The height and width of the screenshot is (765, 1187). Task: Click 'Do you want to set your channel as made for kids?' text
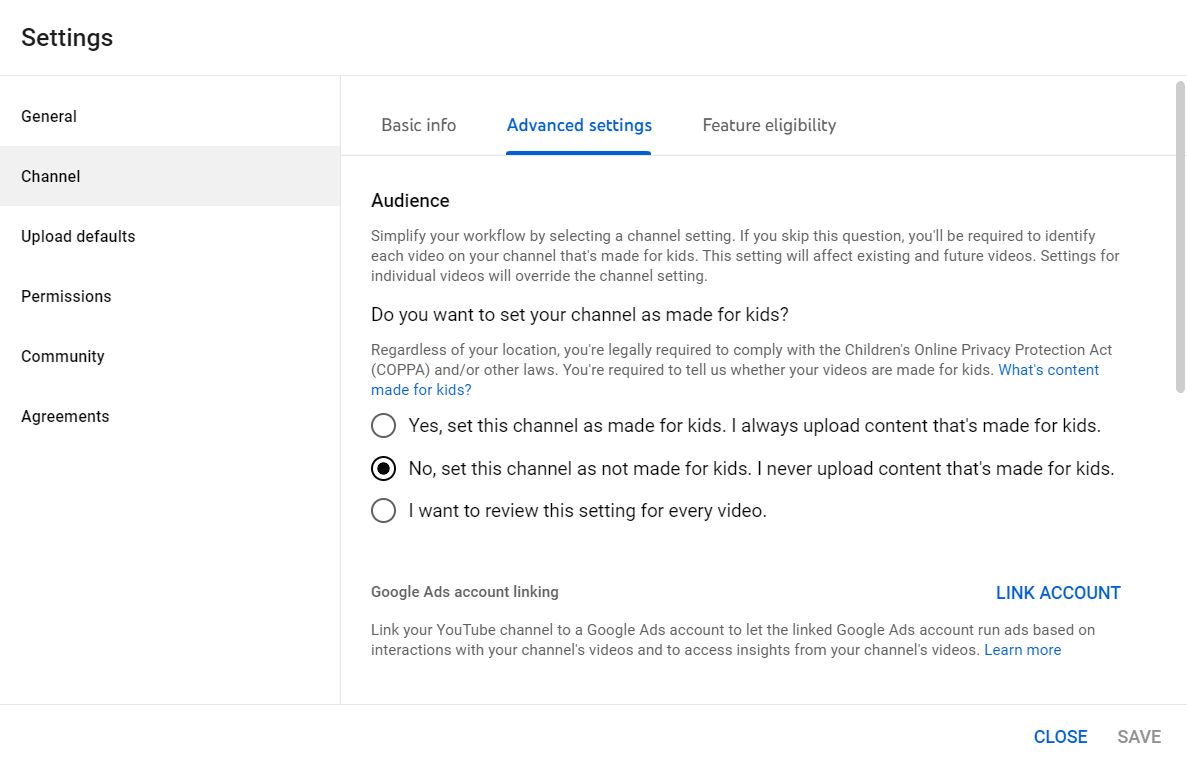tap(580, 315)
